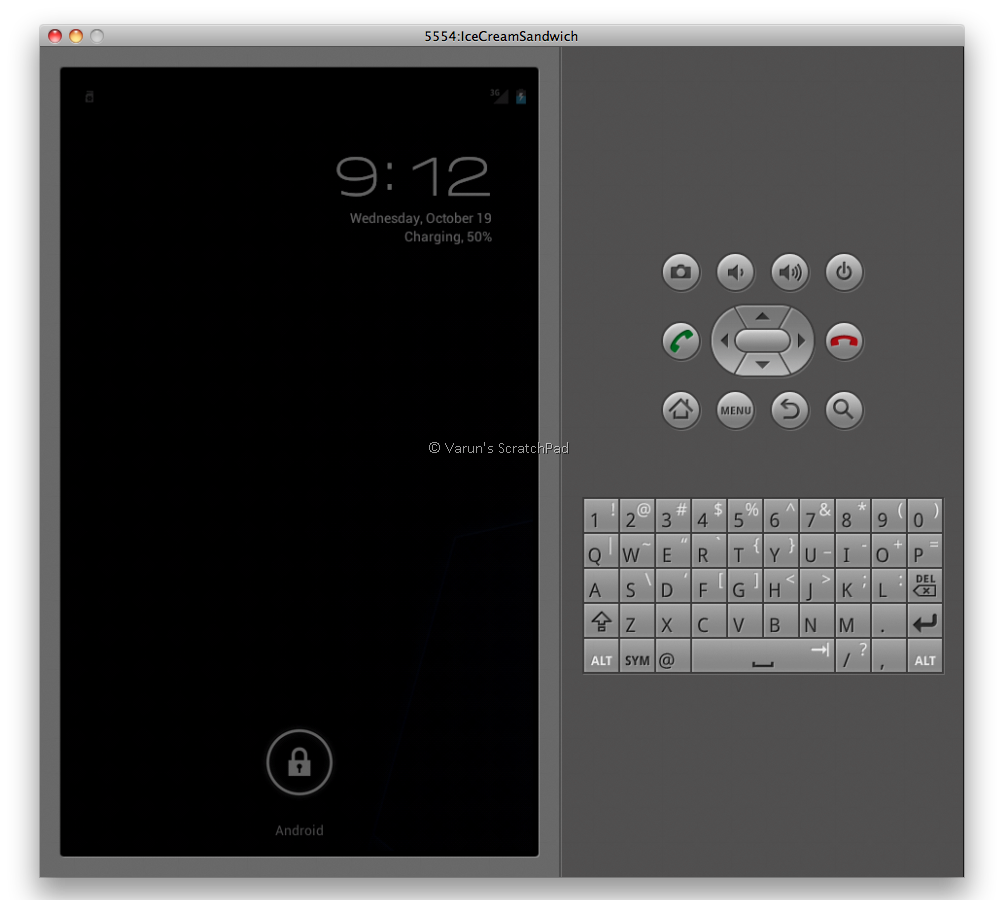Click the T key

coord(745,551)
